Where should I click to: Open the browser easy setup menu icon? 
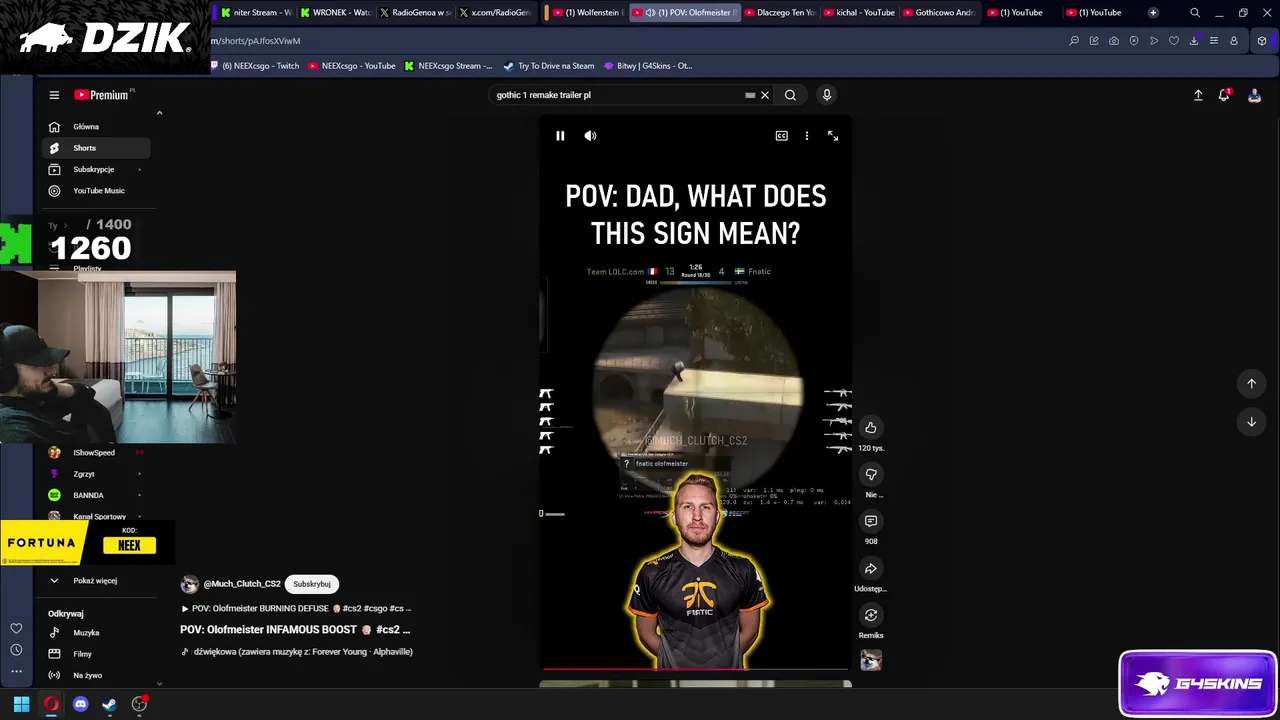coord(1214,41)
